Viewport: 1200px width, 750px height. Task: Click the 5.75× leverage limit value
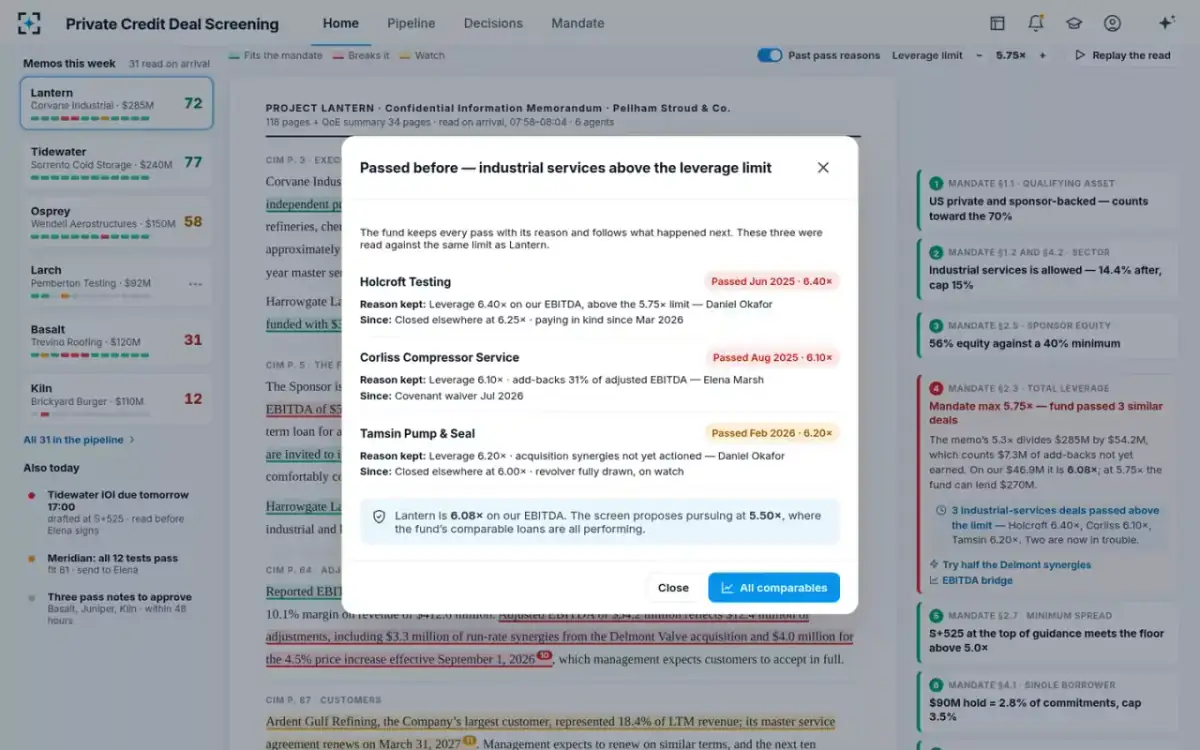(1010, 56)
